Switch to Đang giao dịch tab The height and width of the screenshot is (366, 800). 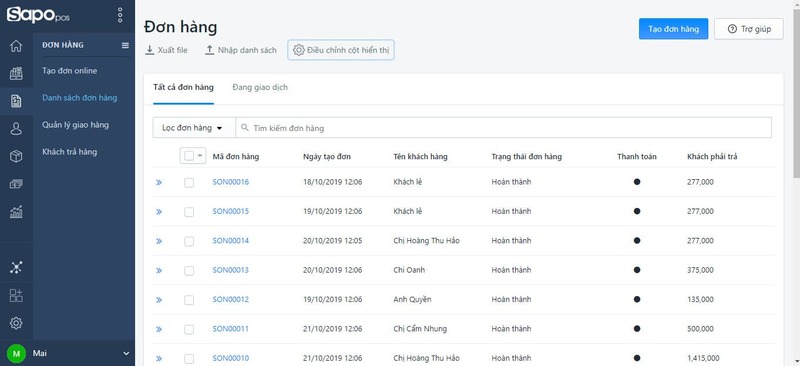point(260,87)
